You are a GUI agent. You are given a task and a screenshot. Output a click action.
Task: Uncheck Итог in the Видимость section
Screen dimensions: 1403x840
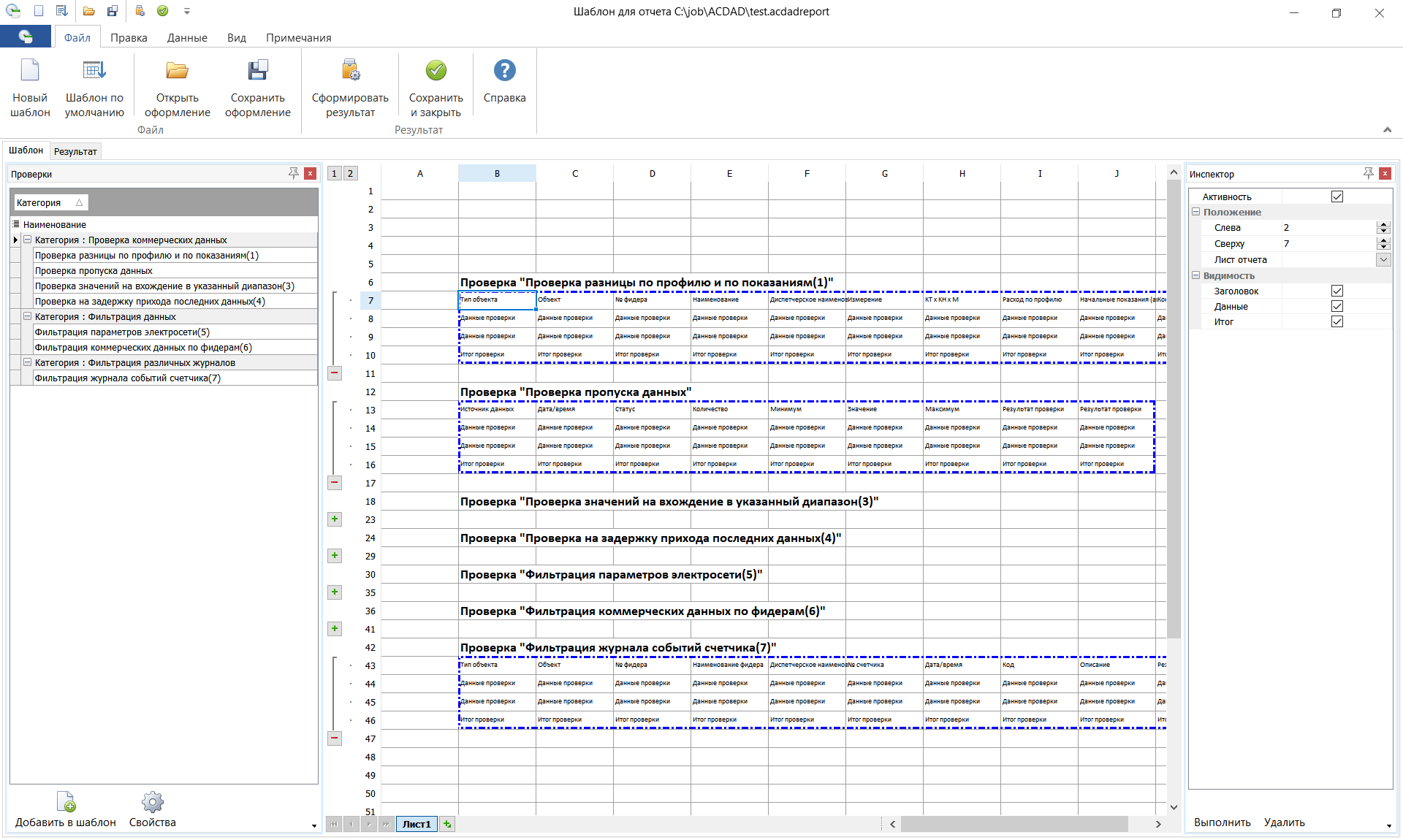click(x=1337, y=321)
